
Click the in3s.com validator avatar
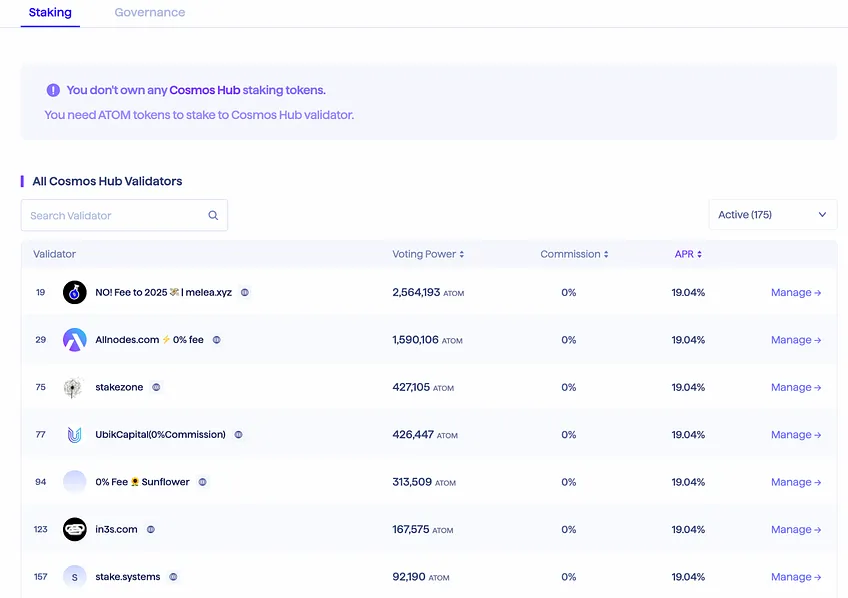click(x=75, y=529)
